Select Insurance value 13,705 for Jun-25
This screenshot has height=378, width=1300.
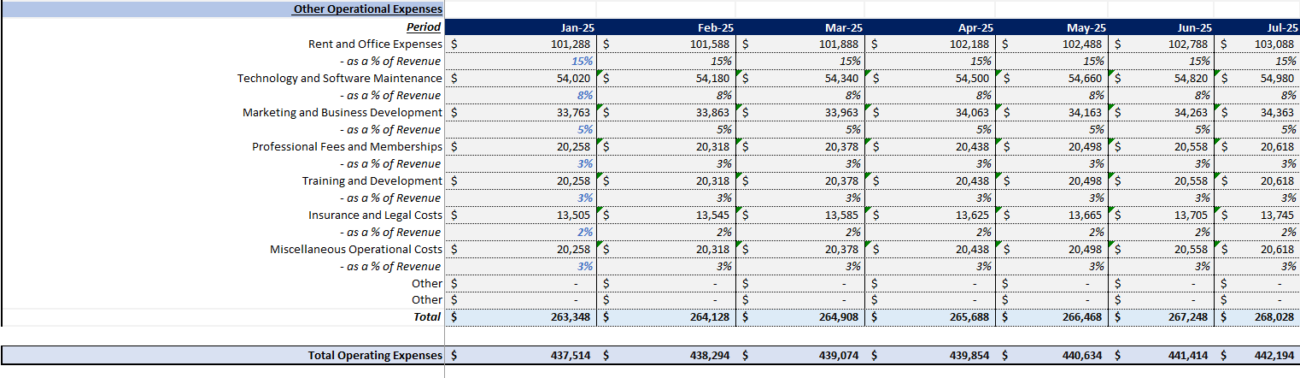point(1161,214)
